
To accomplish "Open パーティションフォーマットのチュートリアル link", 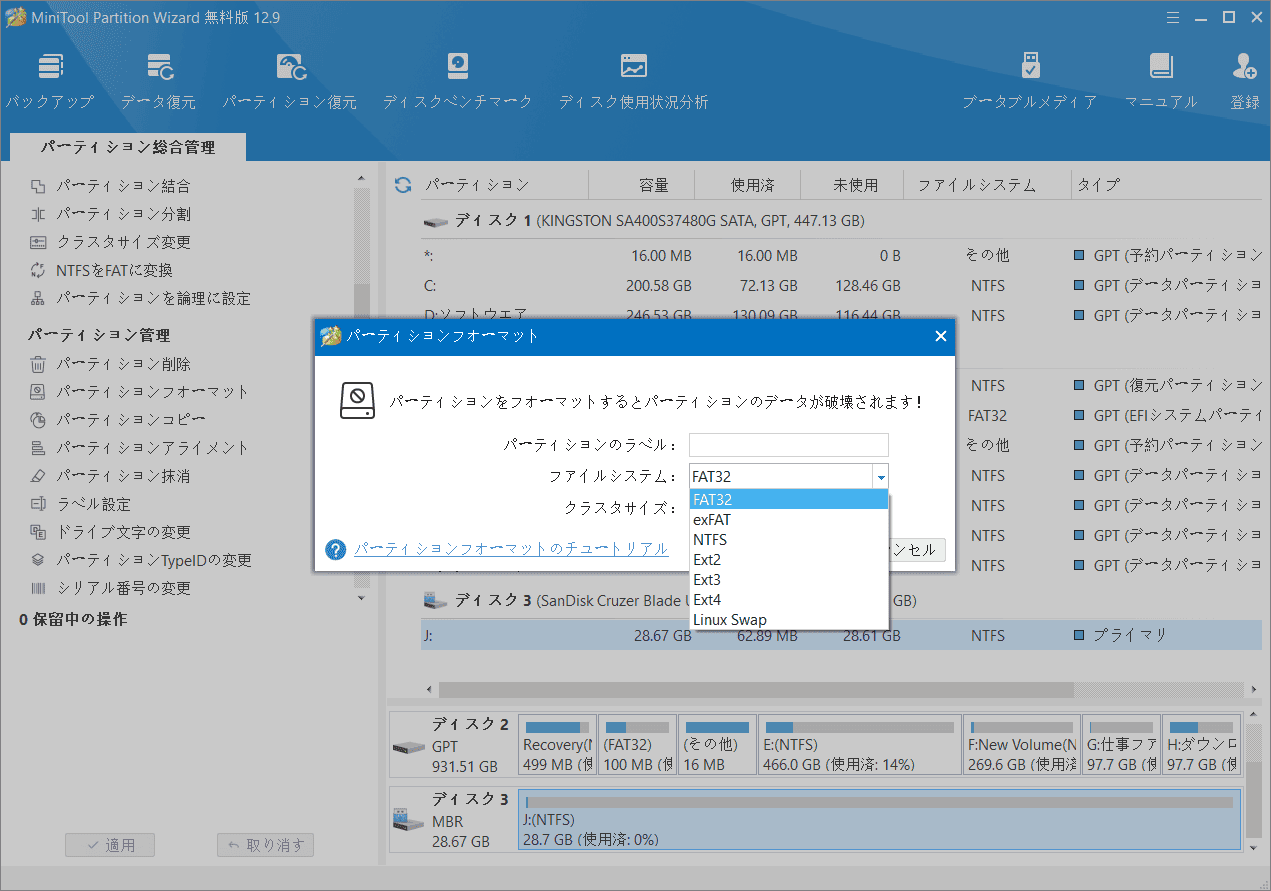I will [x=511, y=549].
